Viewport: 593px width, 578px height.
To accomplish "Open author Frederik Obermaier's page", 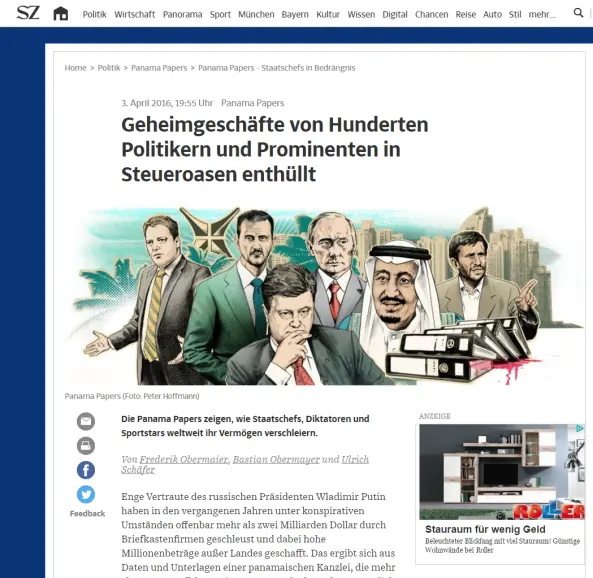I will (184, 459).
